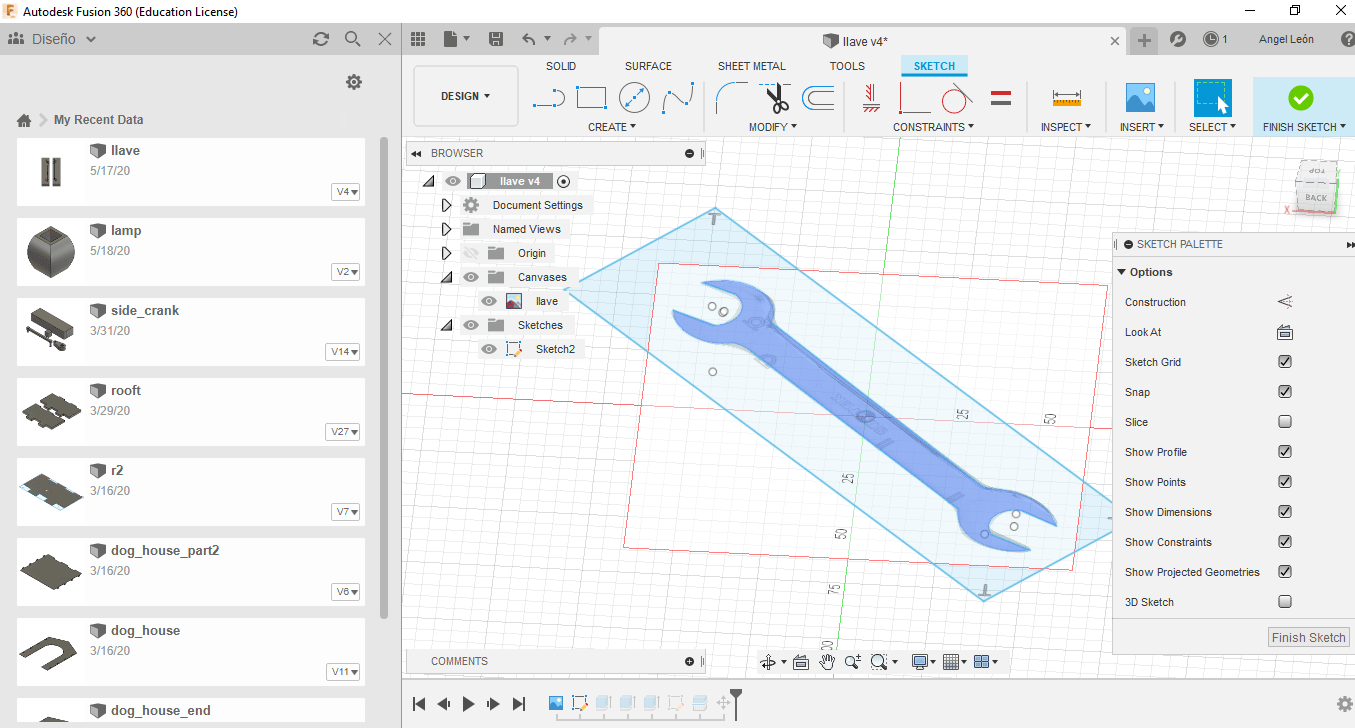Select the Line sketch tool
1355x728 pixels.
[x=549, y=98]
